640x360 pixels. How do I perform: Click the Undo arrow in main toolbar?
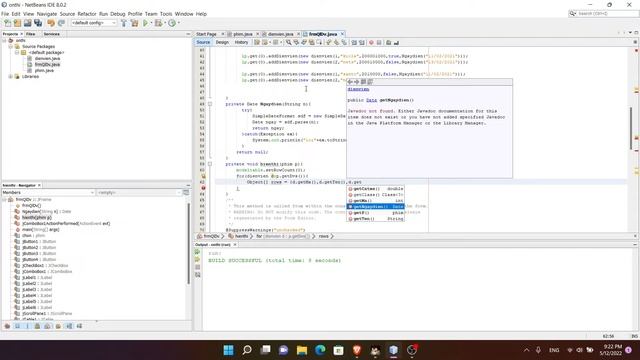coord(51,23)
